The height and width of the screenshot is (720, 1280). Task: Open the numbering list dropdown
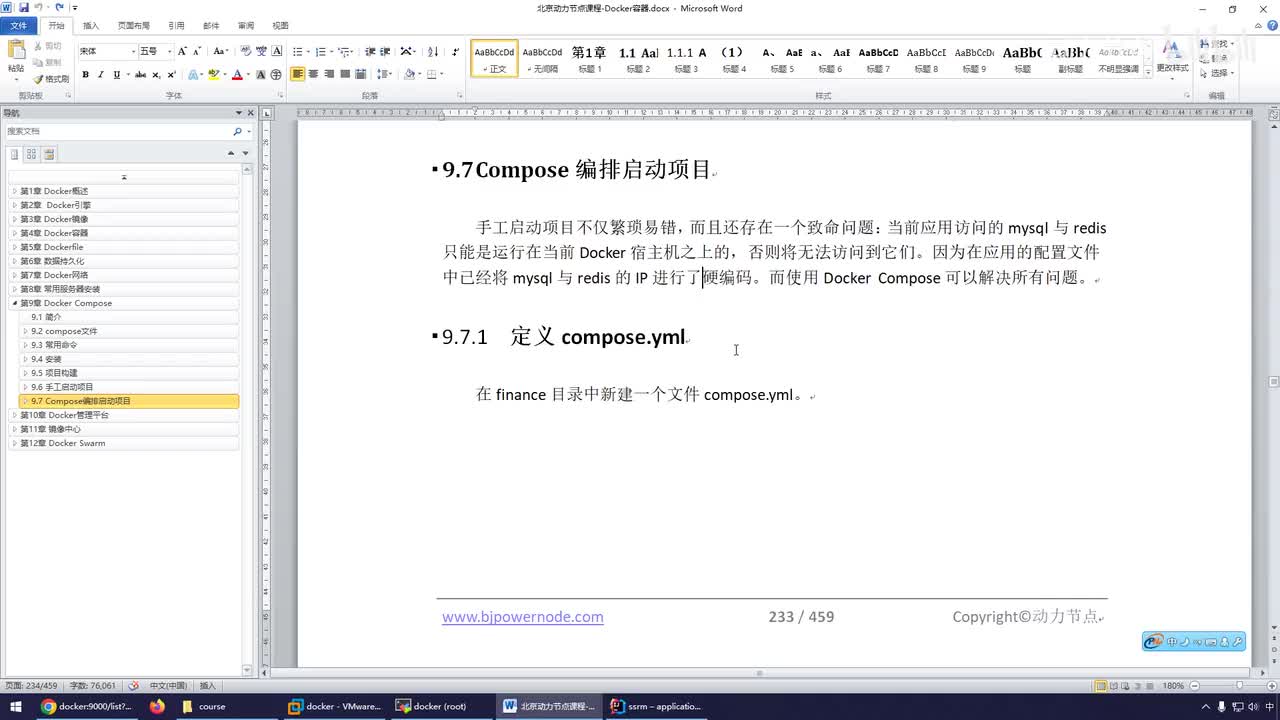(x=332, y=51)
